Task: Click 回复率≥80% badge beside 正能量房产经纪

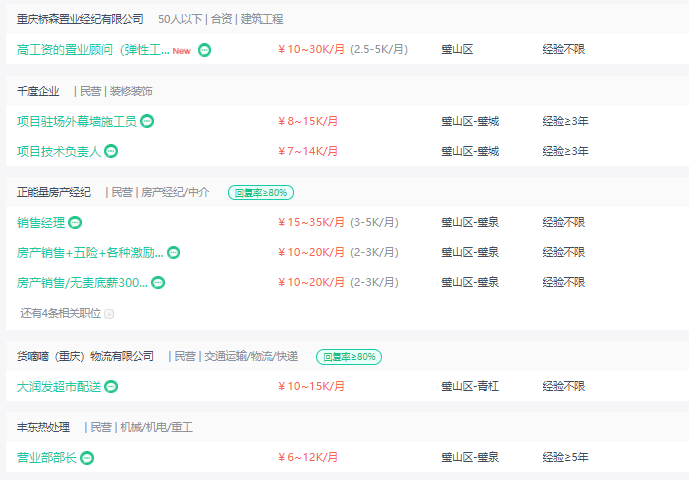Action: click(x=261, y=193)
